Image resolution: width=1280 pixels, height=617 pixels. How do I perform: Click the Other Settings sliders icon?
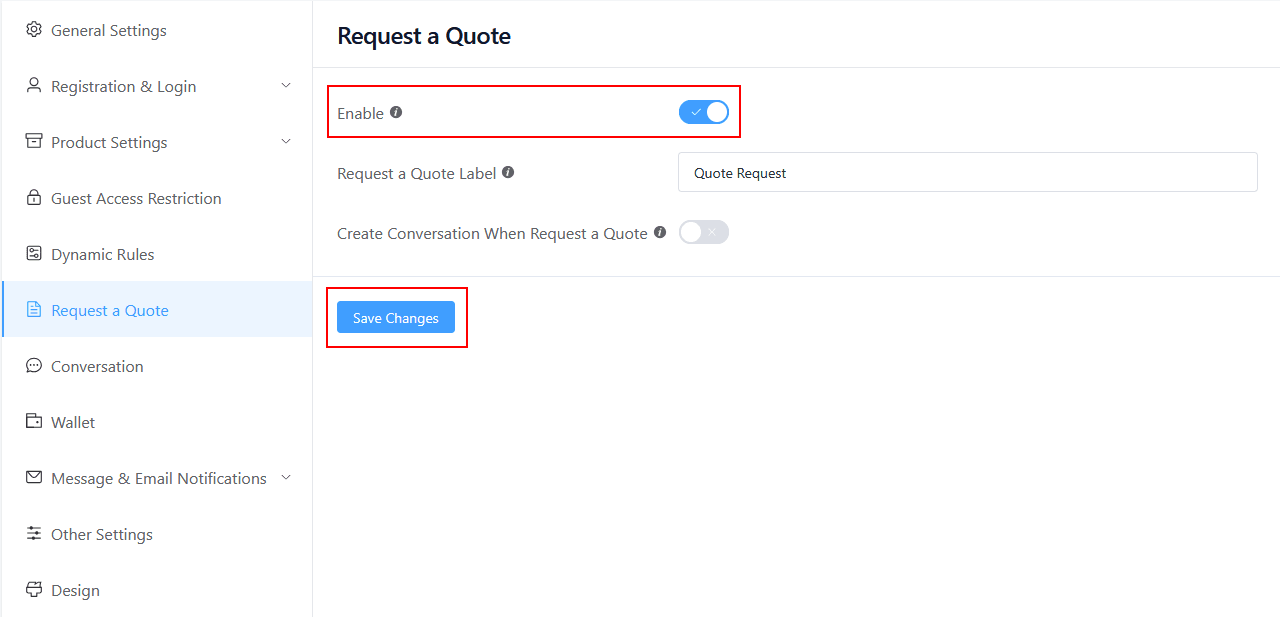[34, 534]
